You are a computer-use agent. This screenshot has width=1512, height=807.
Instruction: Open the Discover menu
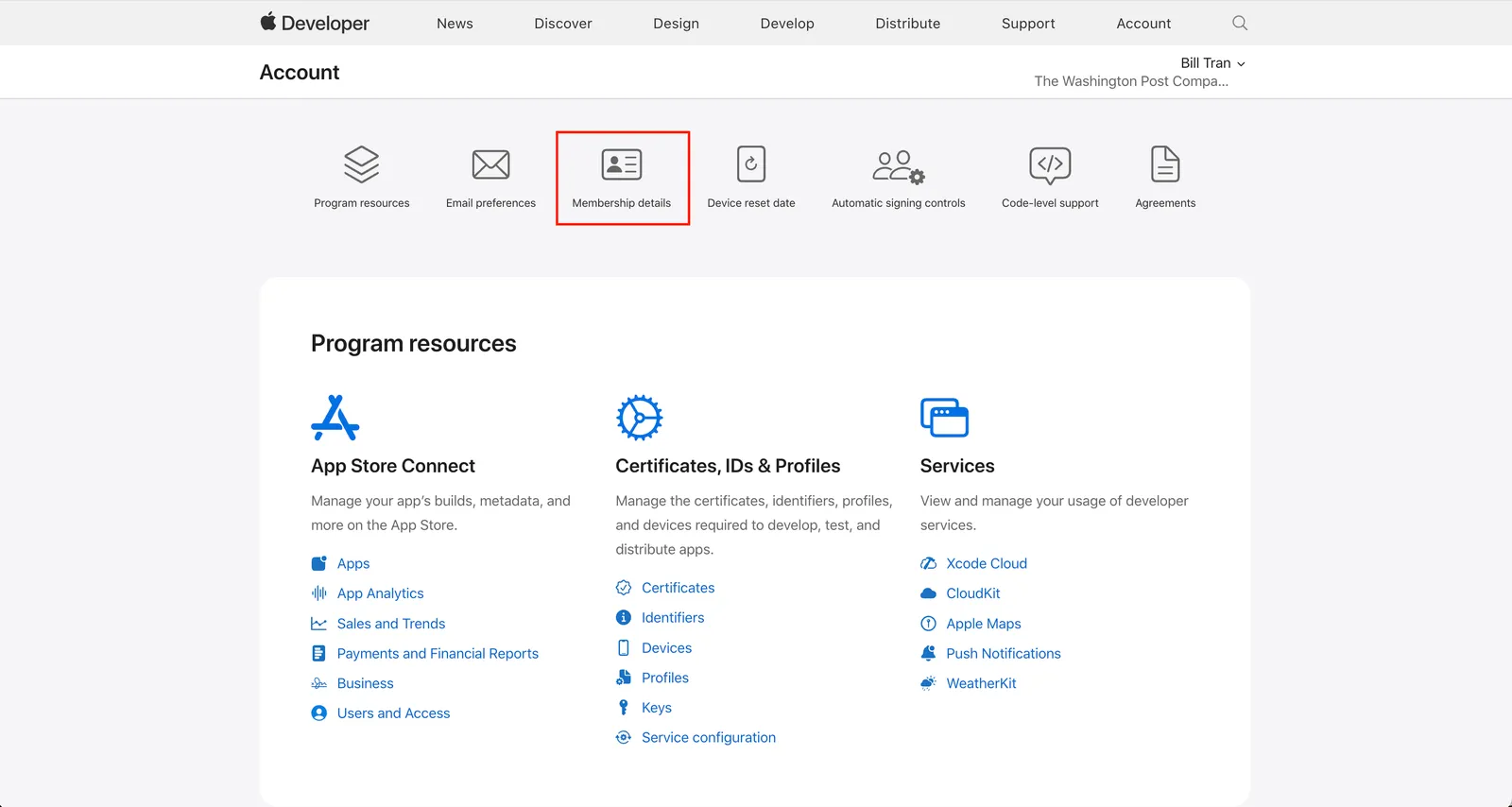(563, 24)
